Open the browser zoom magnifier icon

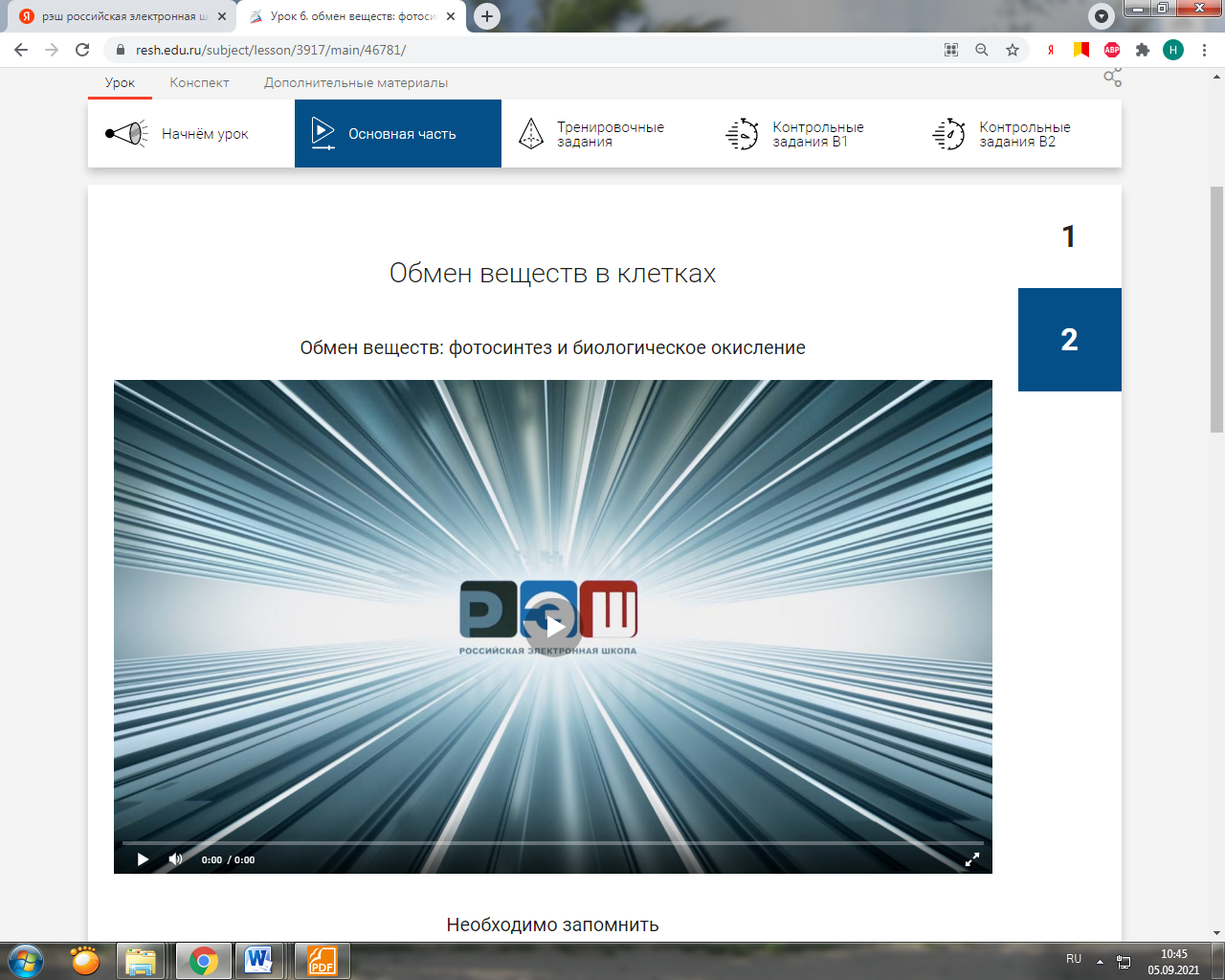982,50
